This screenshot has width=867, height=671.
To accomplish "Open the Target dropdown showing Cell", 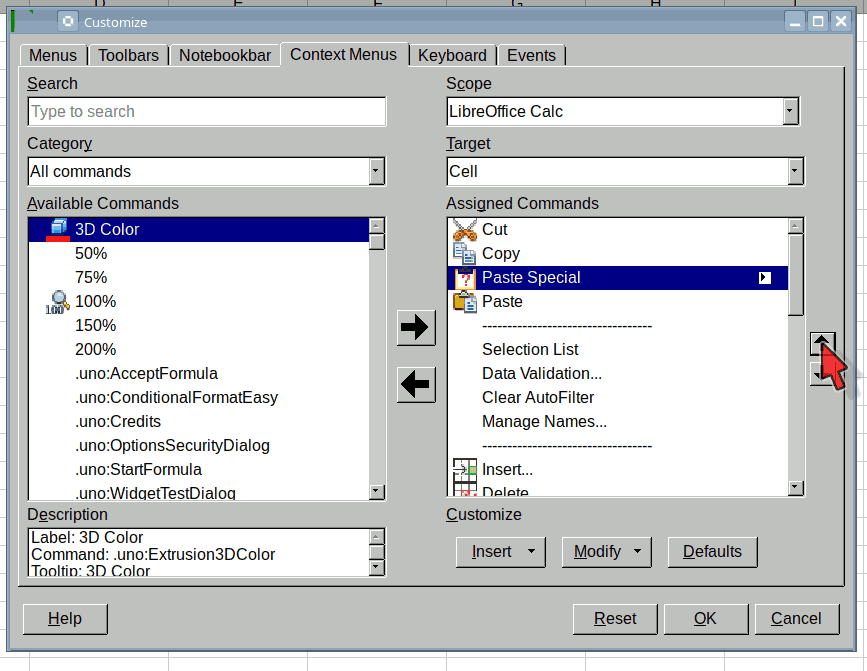I will 795,171.
